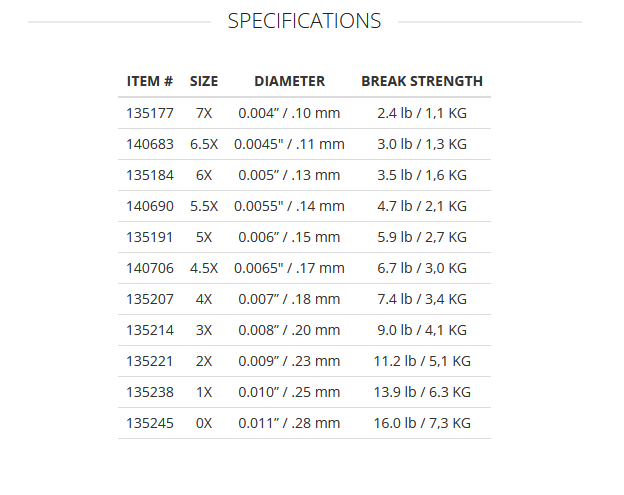Click the ITEM # column header
Screen dimensions: 624x495
(150, 81)
